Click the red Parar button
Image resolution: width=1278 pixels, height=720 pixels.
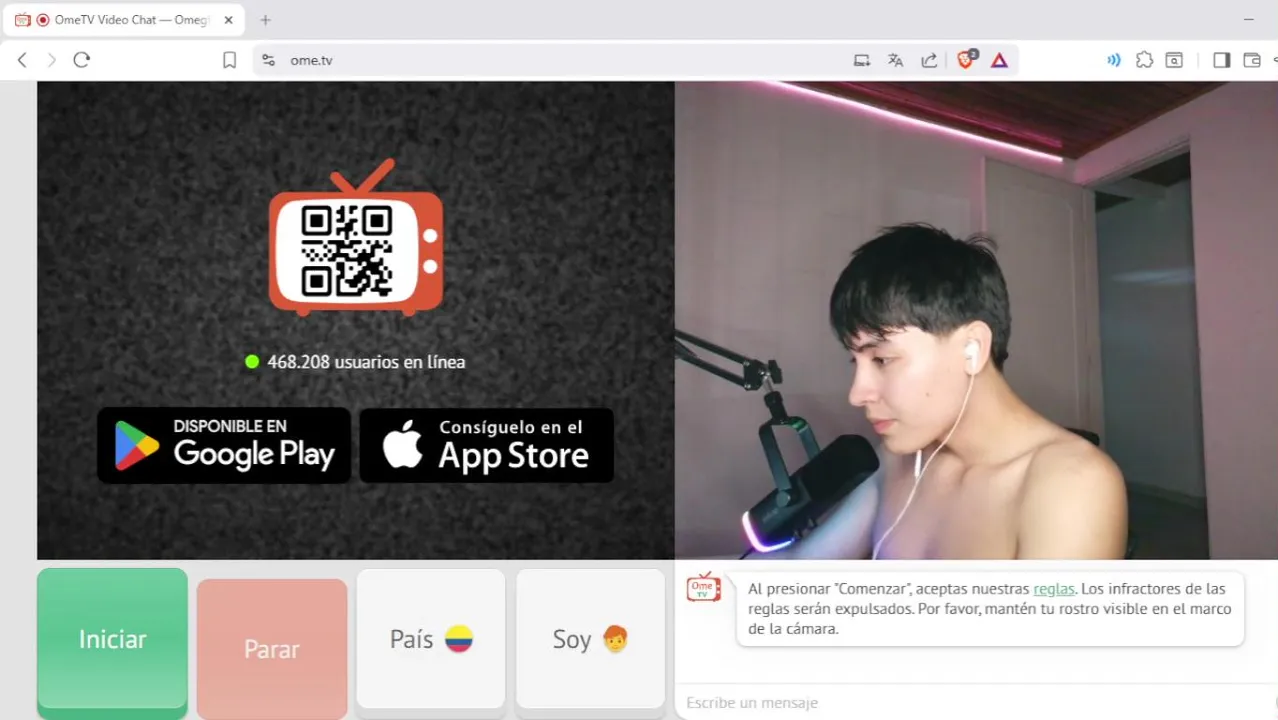272,649
